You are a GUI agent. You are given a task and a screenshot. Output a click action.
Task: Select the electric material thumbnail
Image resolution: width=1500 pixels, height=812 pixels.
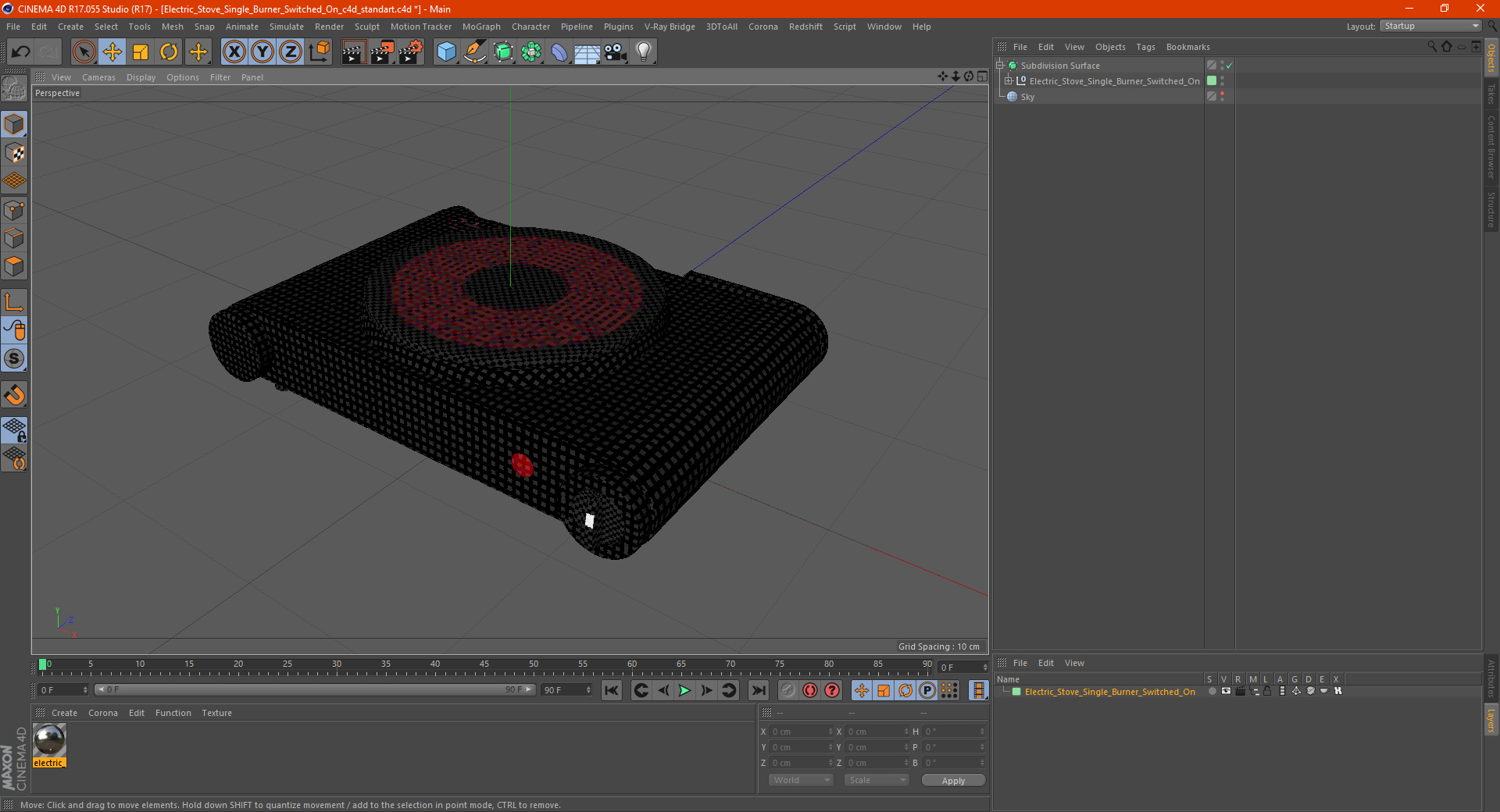[49, 740]
